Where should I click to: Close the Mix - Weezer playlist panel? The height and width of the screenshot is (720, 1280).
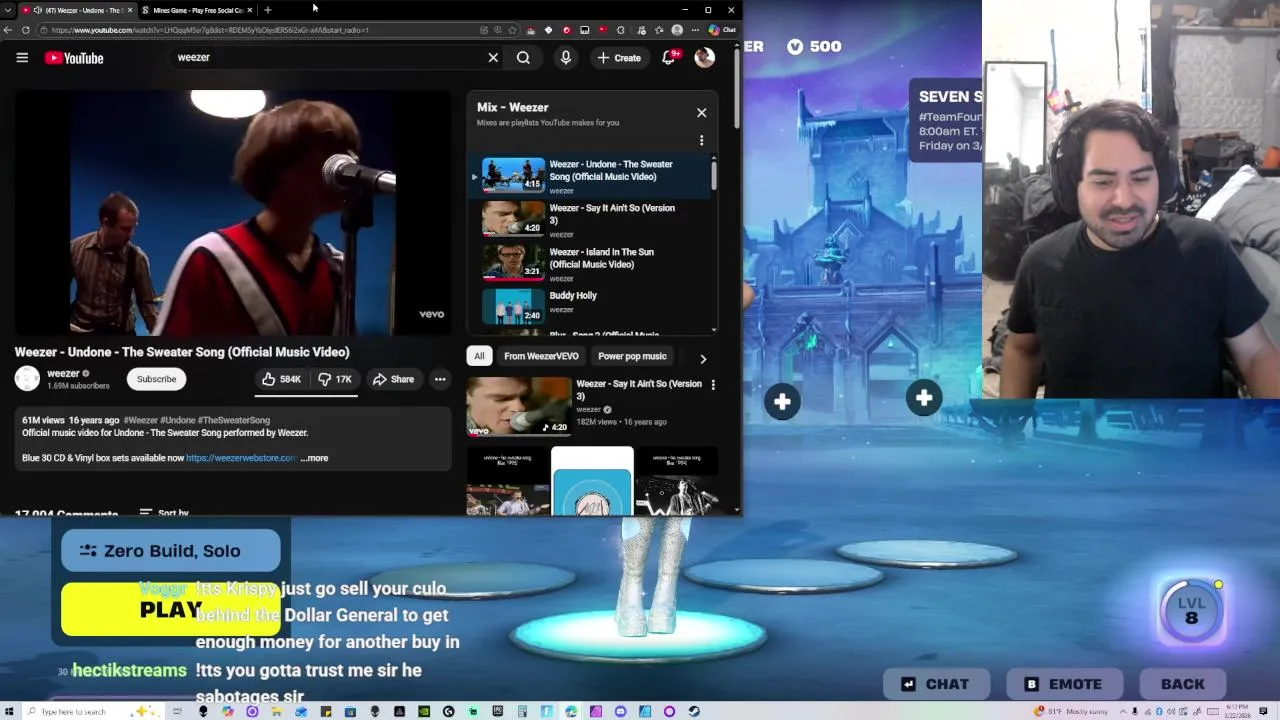(x=701, y=113)
